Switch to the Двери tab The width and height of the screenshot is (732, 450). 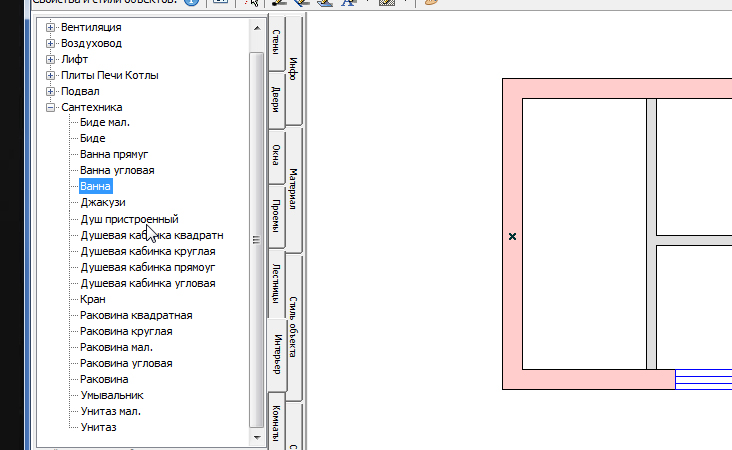[x=274, y=98]
